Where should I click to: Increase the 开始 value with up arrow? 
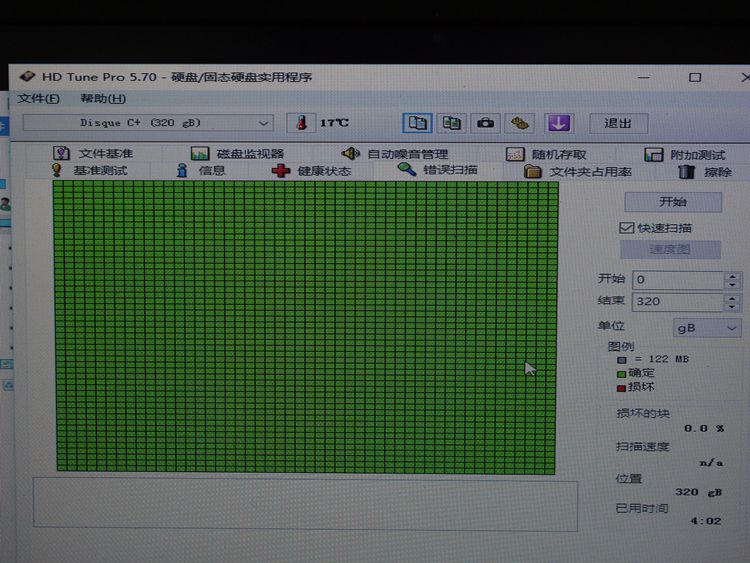click(x=732, y=276)
